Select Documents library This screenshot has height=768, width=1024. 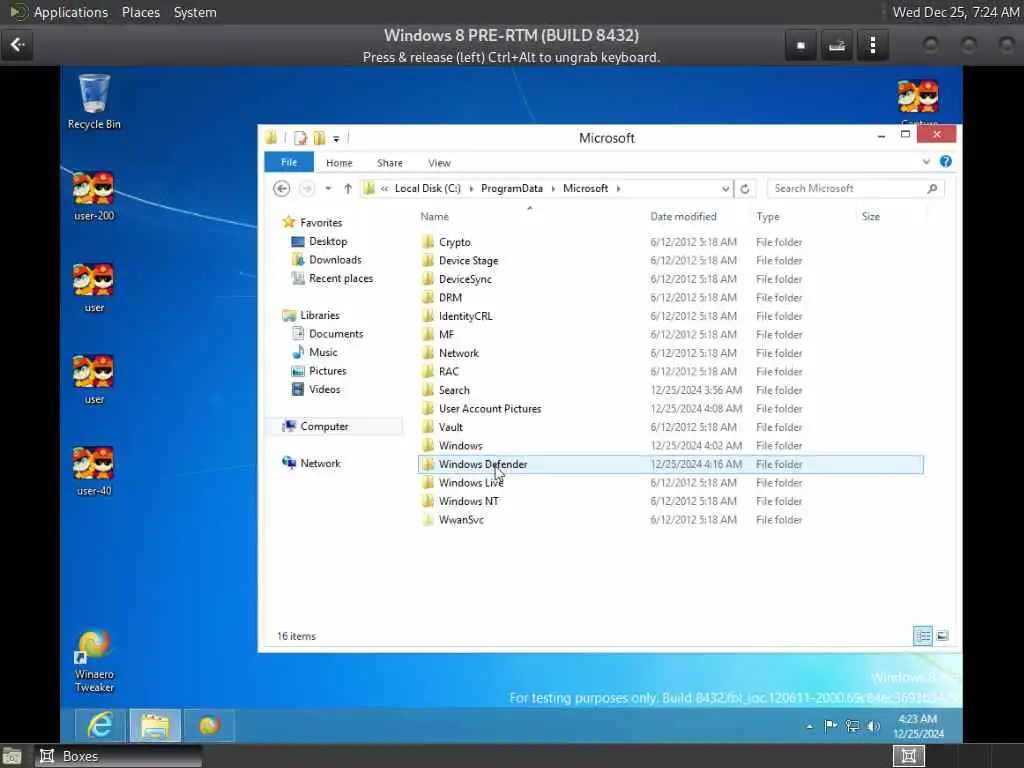(x=336, y=334)
